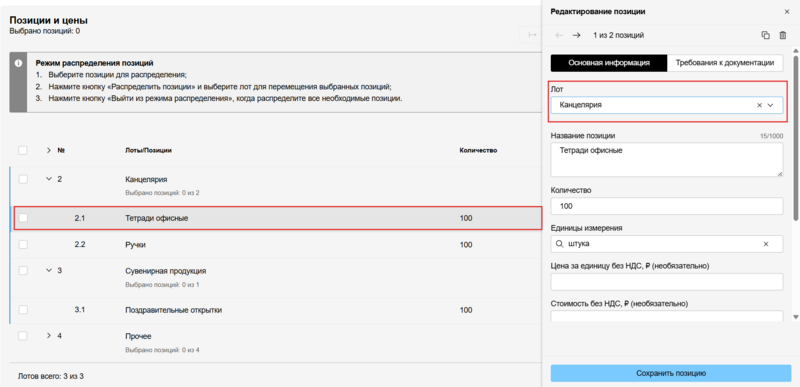Screen dimensions: 800x387
Task: Open the Ручки position row
Action: (276, 245)
